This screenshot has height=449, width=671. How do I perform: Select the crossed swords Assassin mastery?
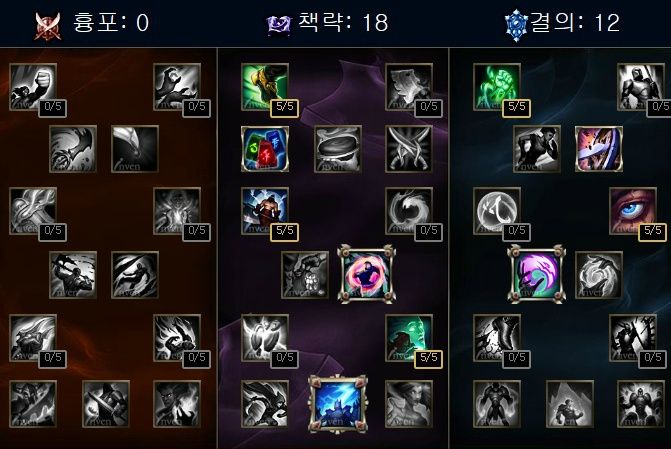pos(409,149)
